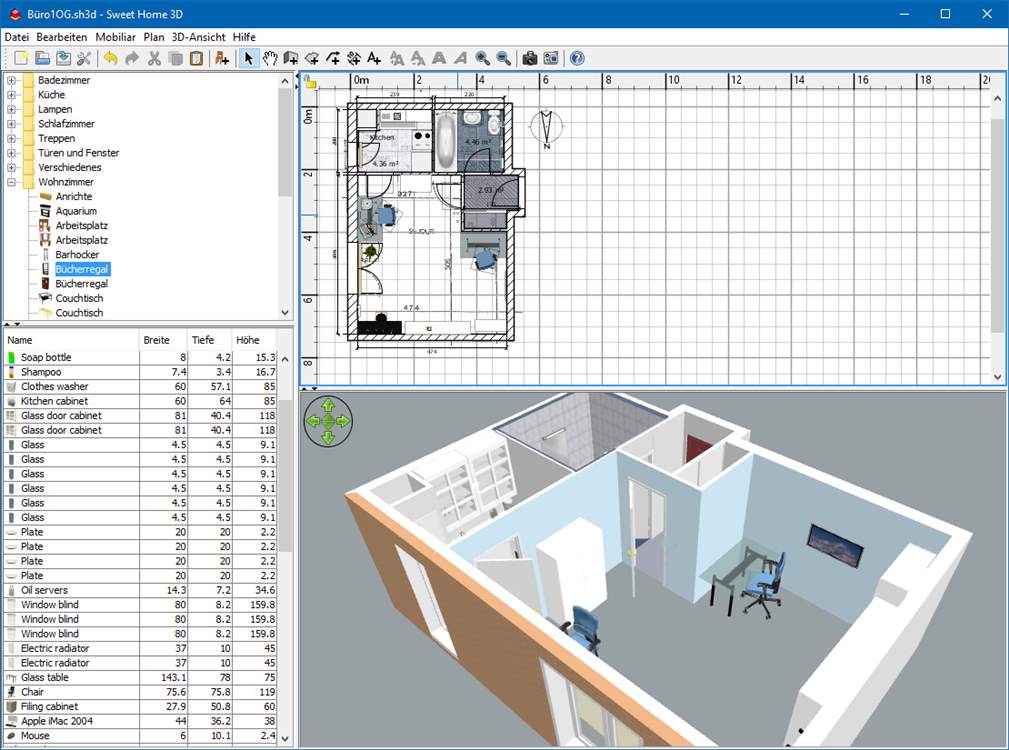Click furniture list scrollbar down arrow

285,739
